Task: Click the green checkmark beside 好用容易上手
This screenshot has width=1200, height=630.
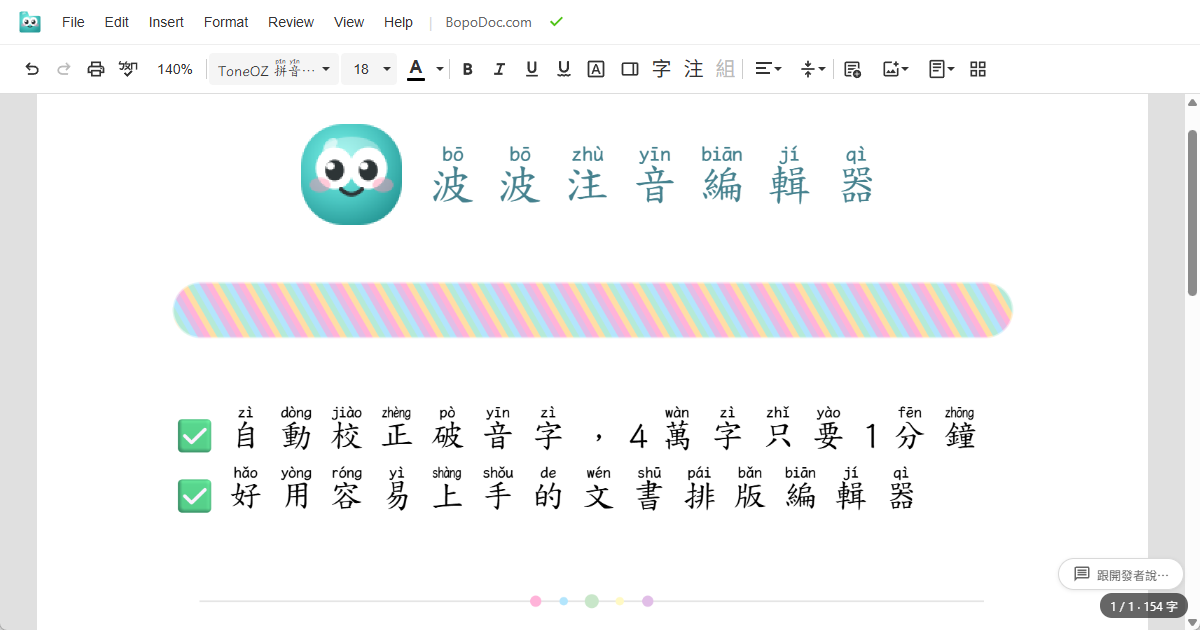Action: 194,495
